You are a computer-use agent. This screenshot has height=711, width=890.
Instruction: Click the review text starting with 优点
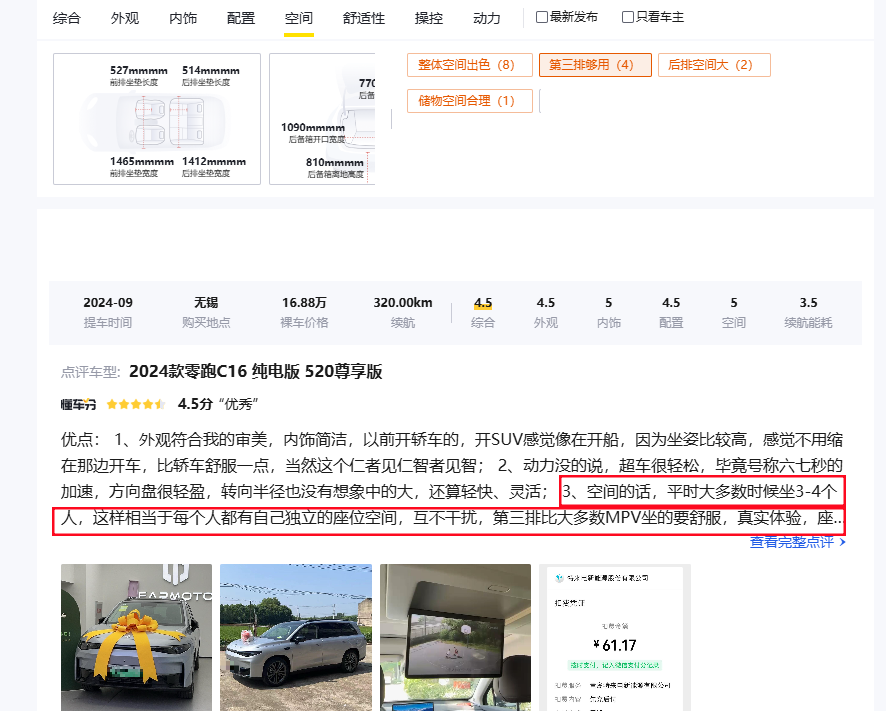[452, 479]
